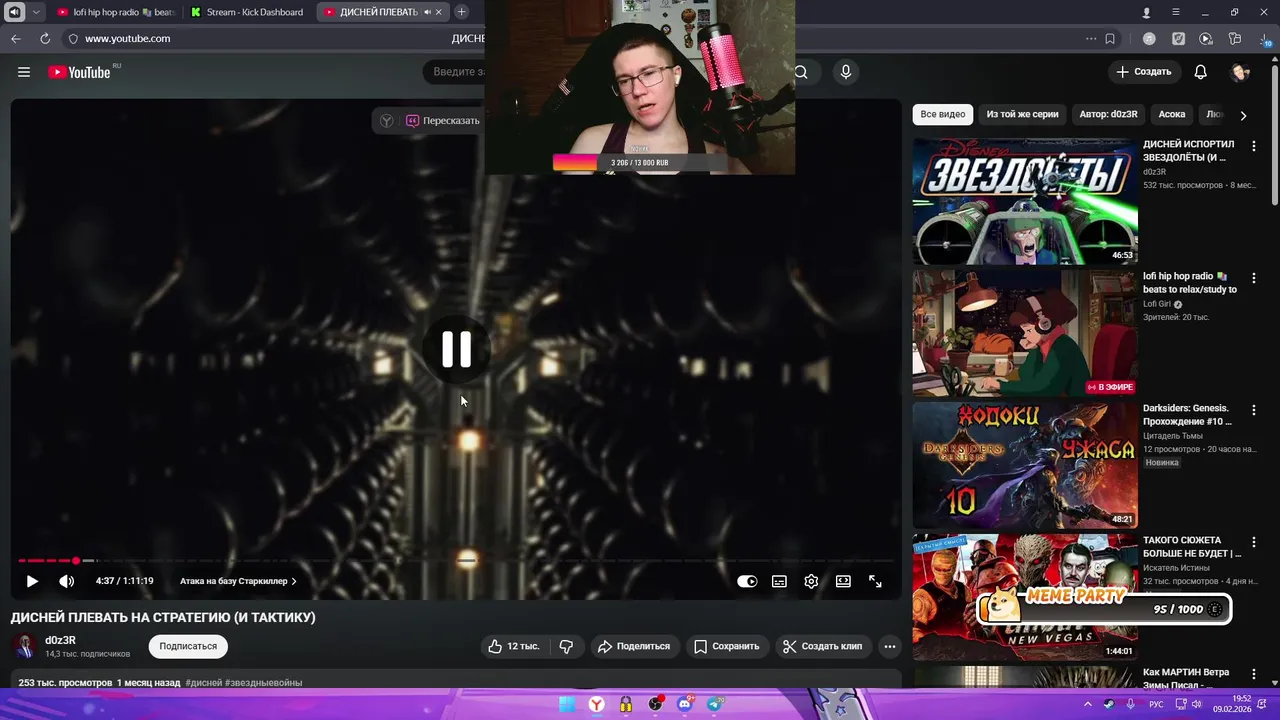Viewport: 1280px width, 720px height.
Task: Switch to the lofi hip hop radio tab
Action: pos(116,12)
